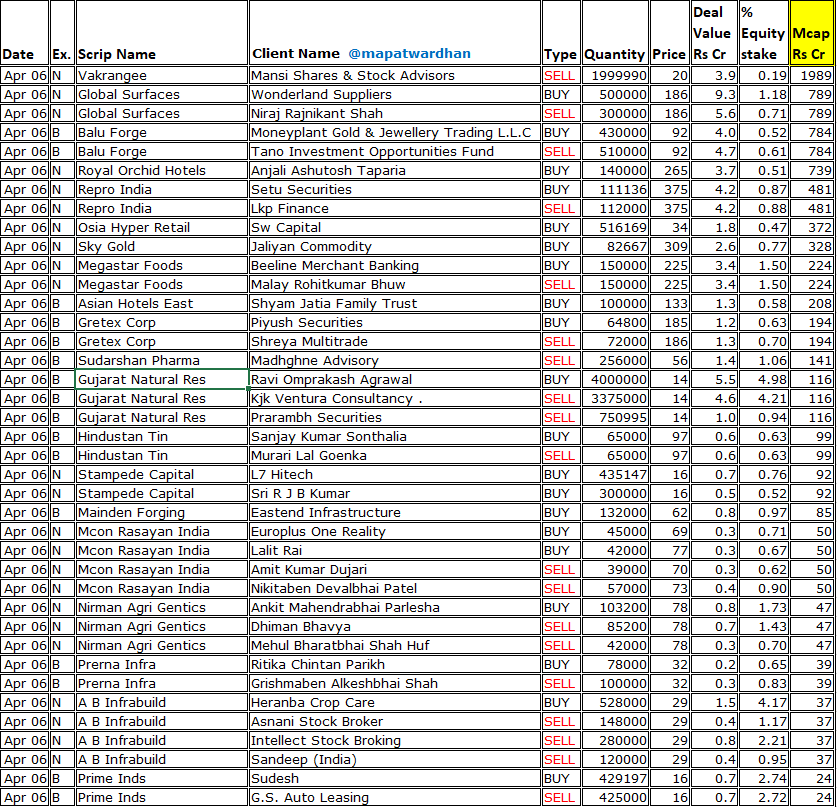The width and height of the screenshot is (837, 807).
Task: Select Anjali Ashutosh Taparia cell
Action: 394,170
